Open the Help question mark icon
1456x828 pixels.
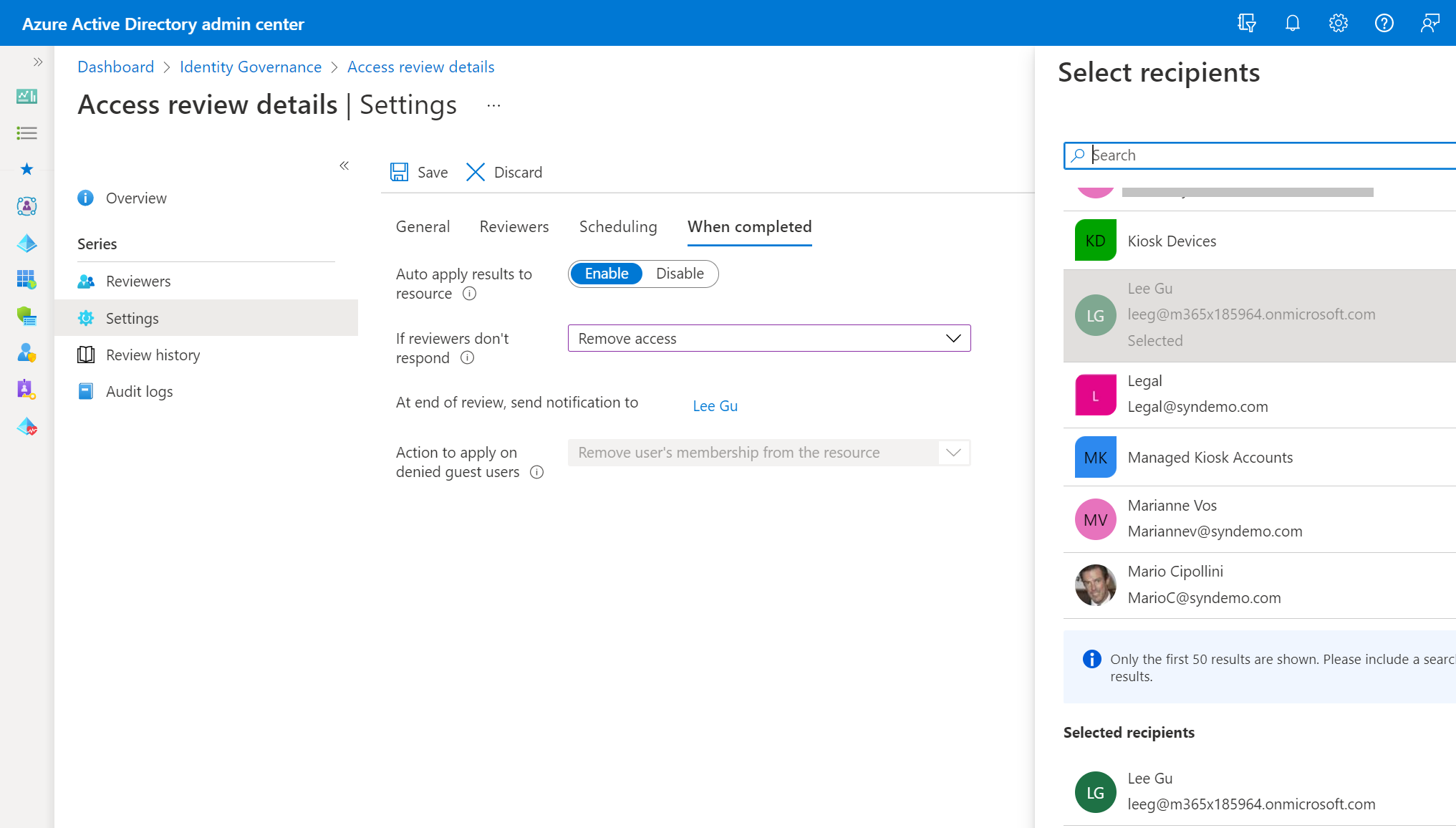click(1384, 22)
